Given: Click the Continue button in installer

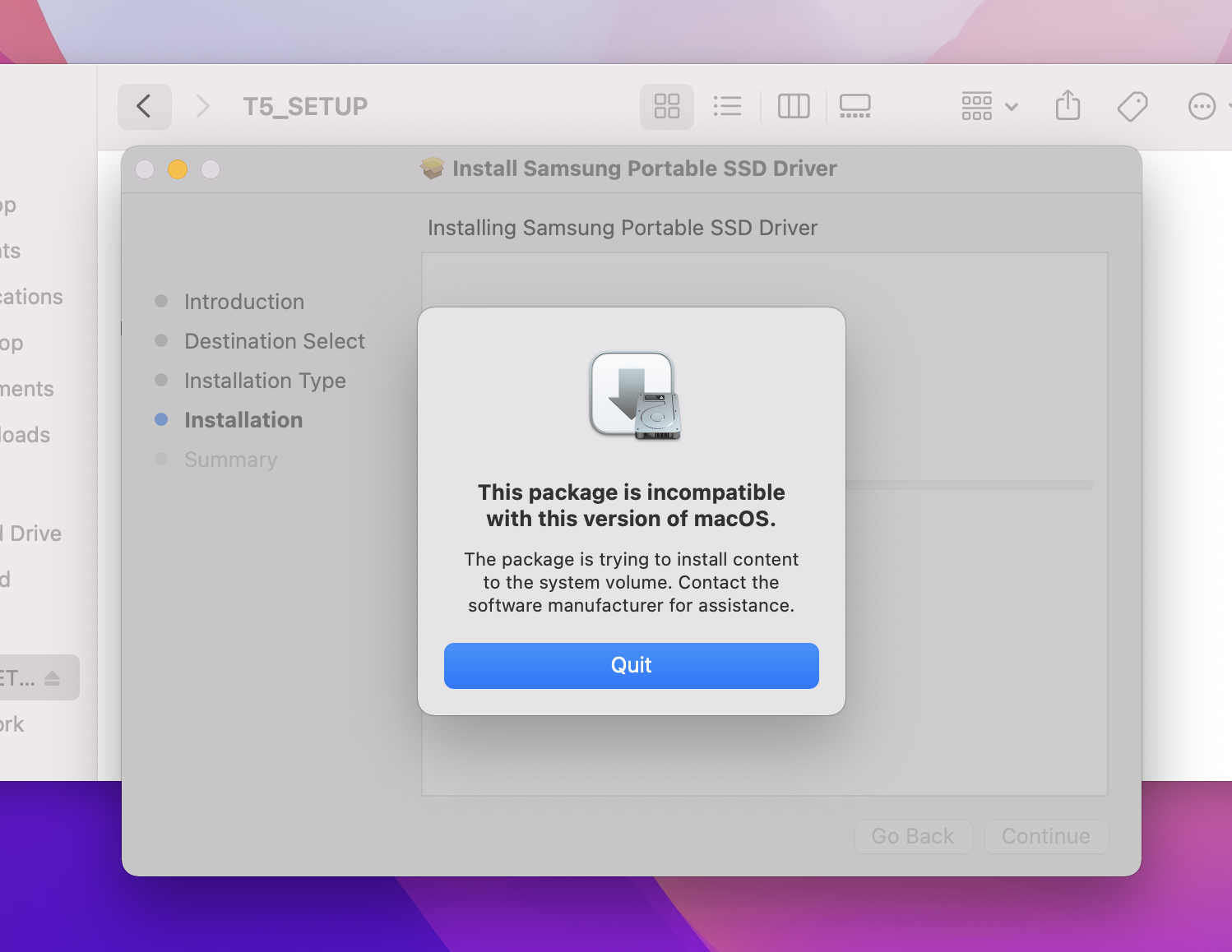Looking at the screenshot, I should (1046, 836).
